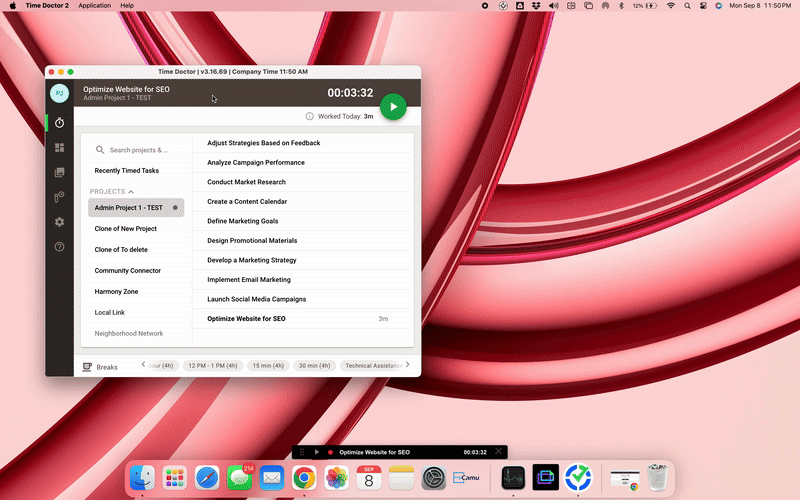Click the info icon beside Worked Today
This screenshot has width=800, height=500.
point(309,116)
